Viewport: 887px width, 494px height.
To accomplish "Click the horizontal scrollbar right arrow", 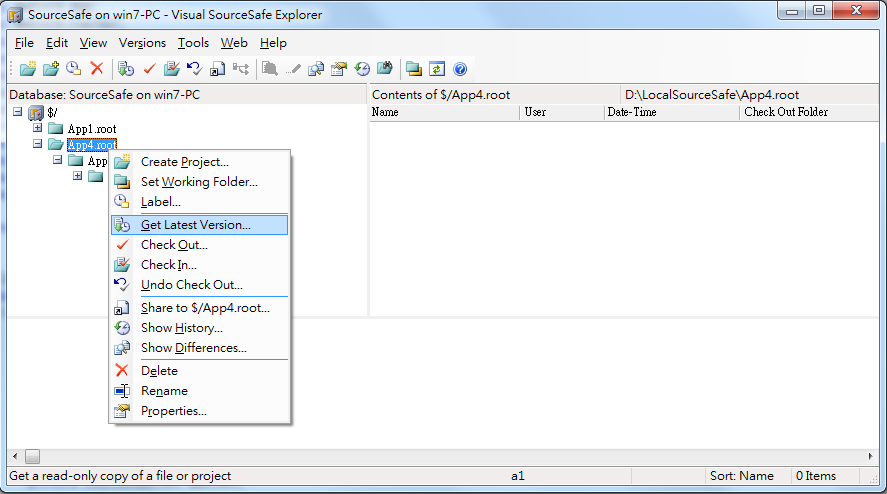I will coord(871,456).
